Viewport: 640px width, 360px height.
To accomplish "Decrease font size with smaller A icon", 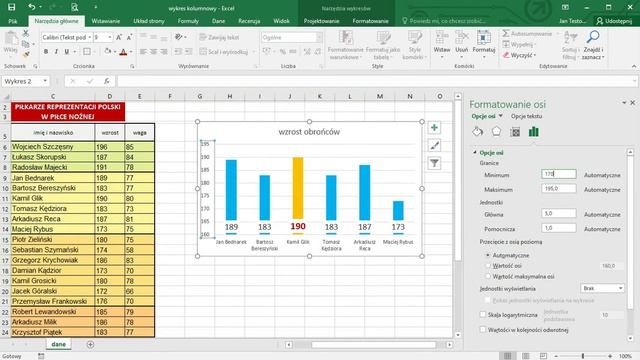I will [129, 37].
